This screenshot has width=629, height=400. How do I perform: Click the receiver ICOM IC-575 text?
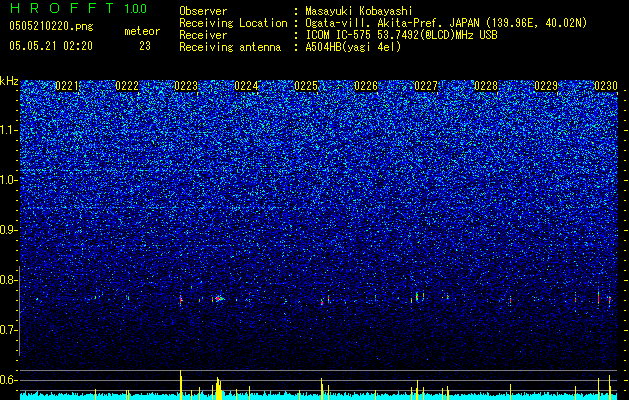(x=341, y=35)
